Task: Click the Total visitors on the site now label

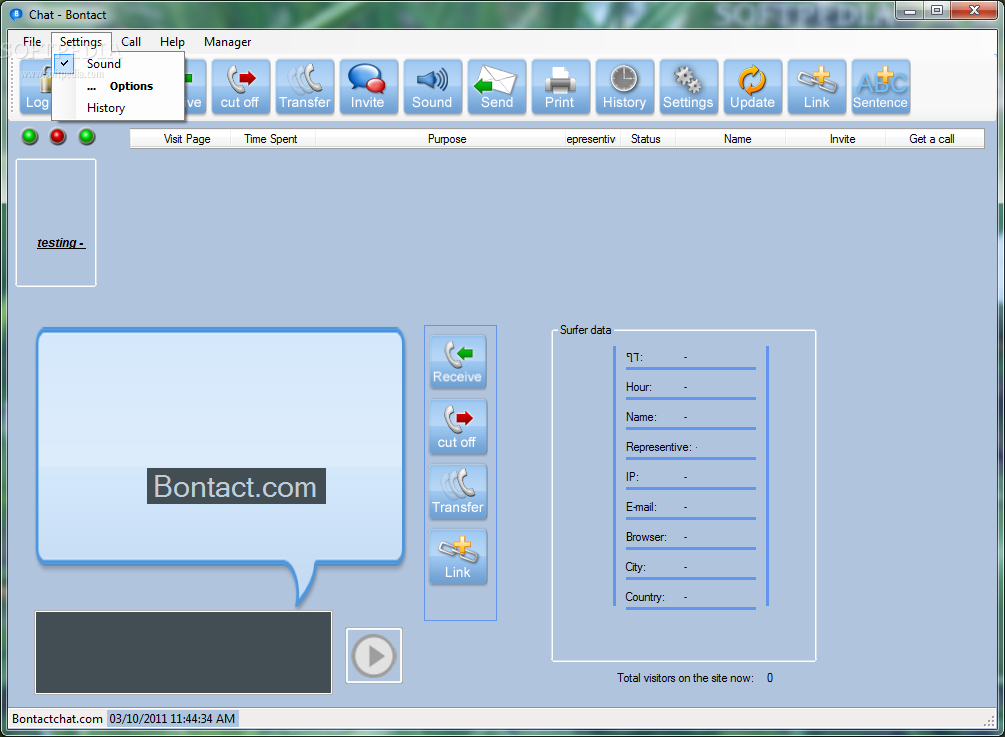Action: pos(685,678)
